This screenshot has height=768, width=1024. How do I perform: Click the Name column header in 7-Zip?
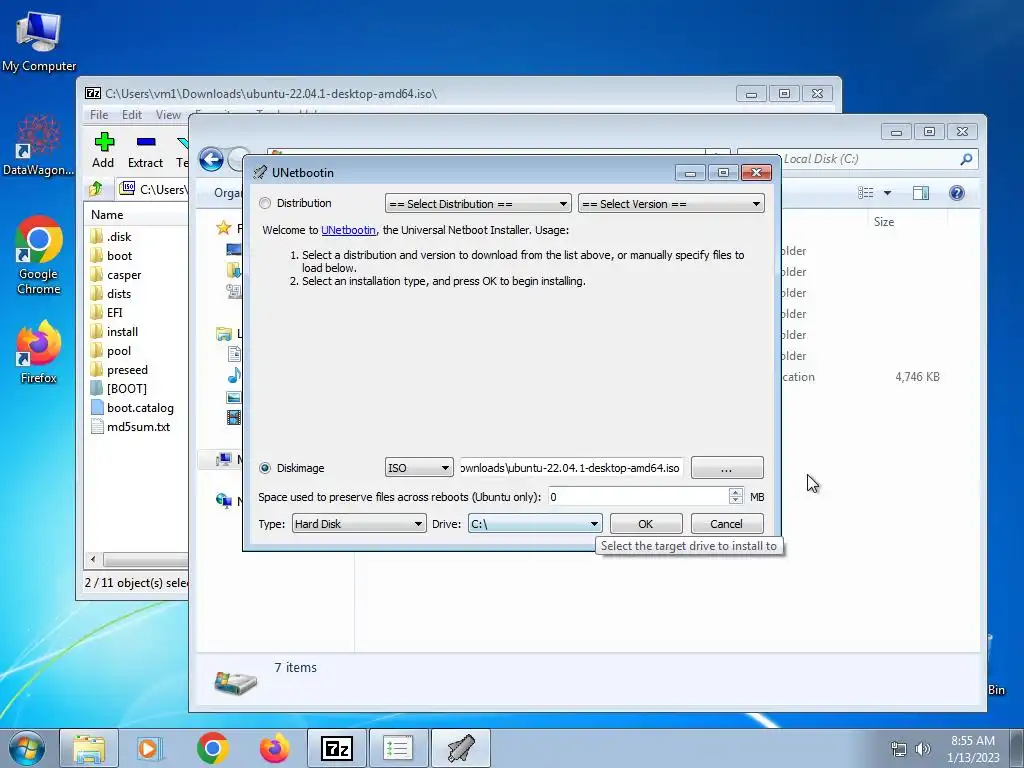click(x=107, y=215)
